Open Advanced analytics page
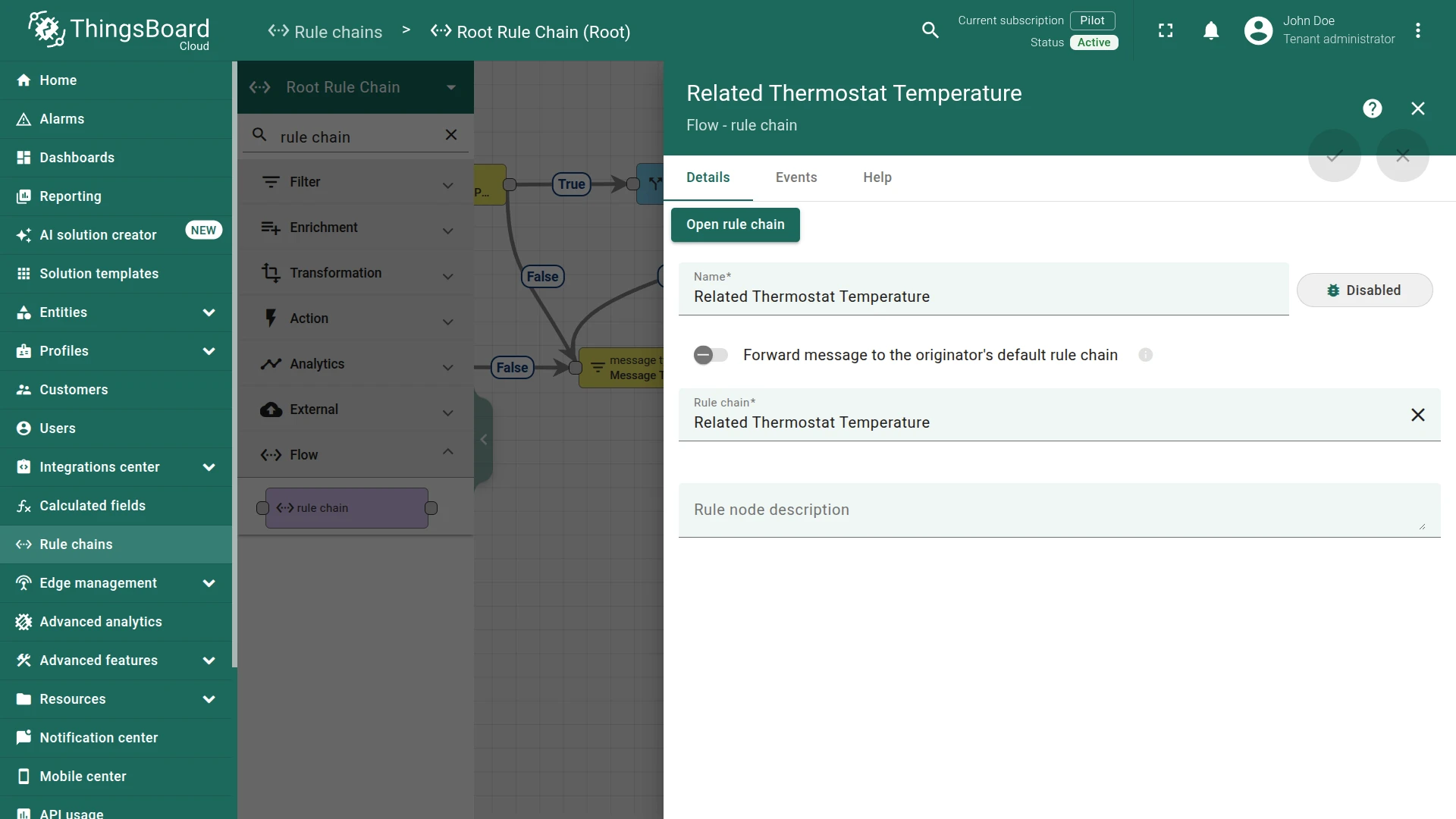 coord(116,622)
